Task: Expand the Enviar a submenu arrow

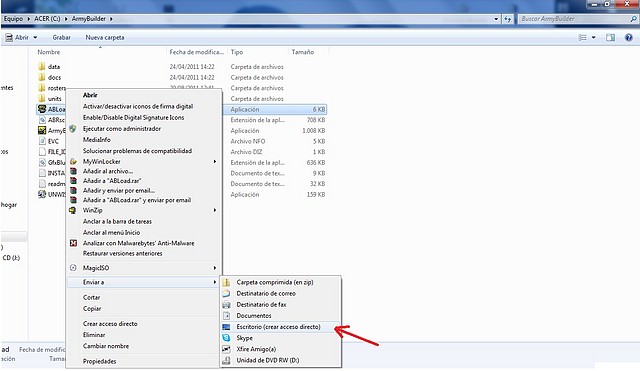Action: click(x=215, y=282)
